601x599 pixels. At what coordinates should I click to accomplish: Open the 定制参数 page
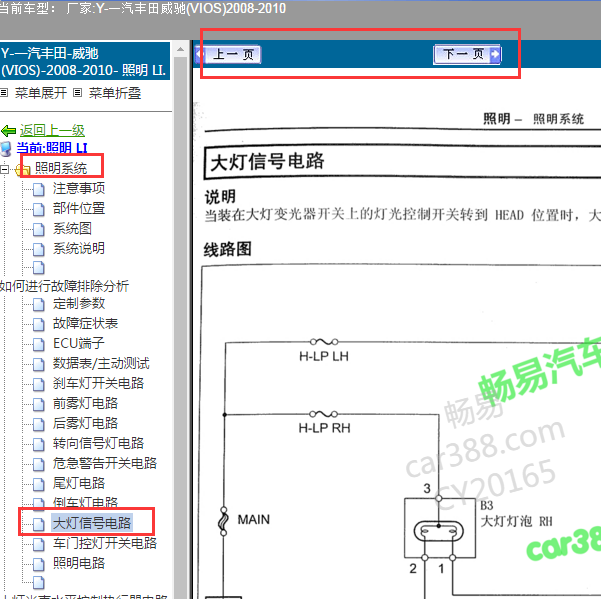(x=79, y=303)
